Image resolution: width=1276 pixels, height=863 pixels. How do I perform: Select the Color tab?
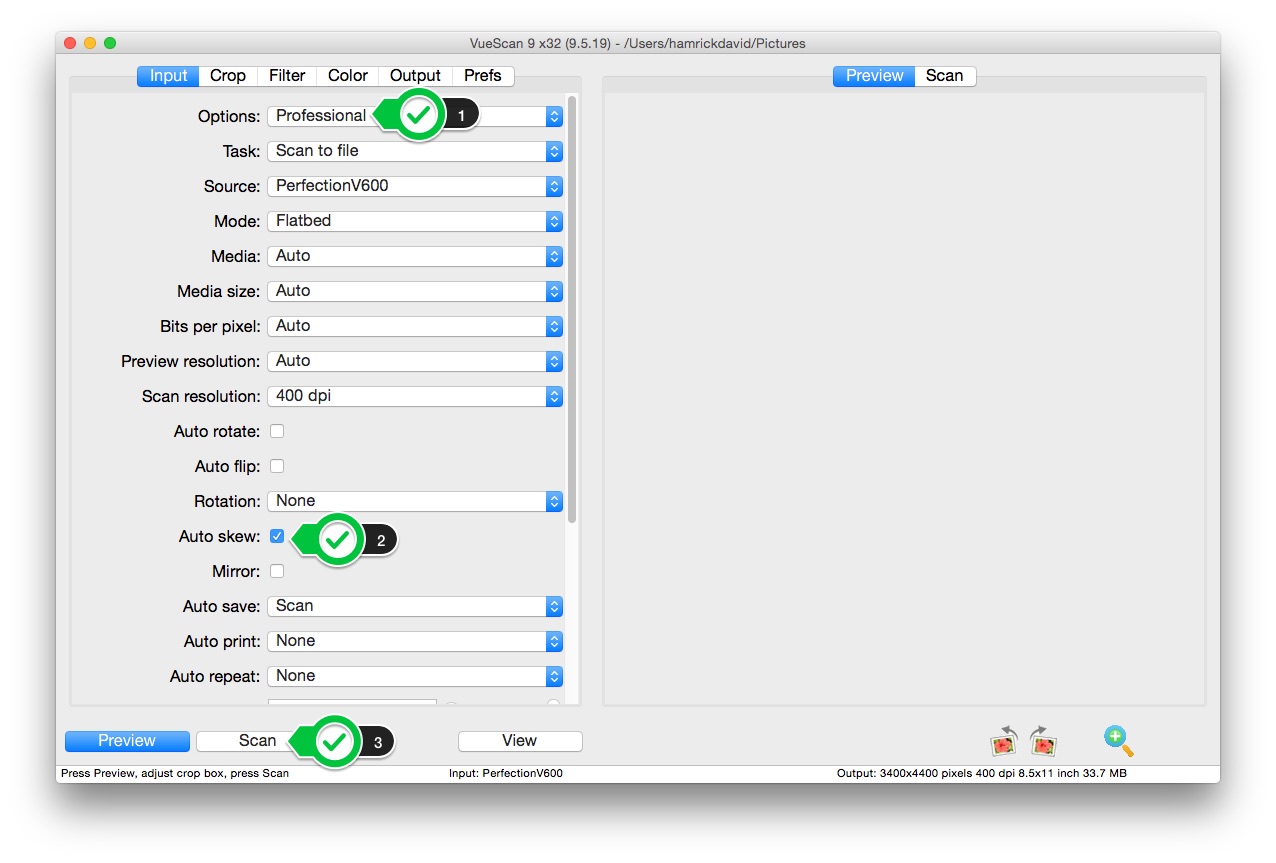point(348,76)
